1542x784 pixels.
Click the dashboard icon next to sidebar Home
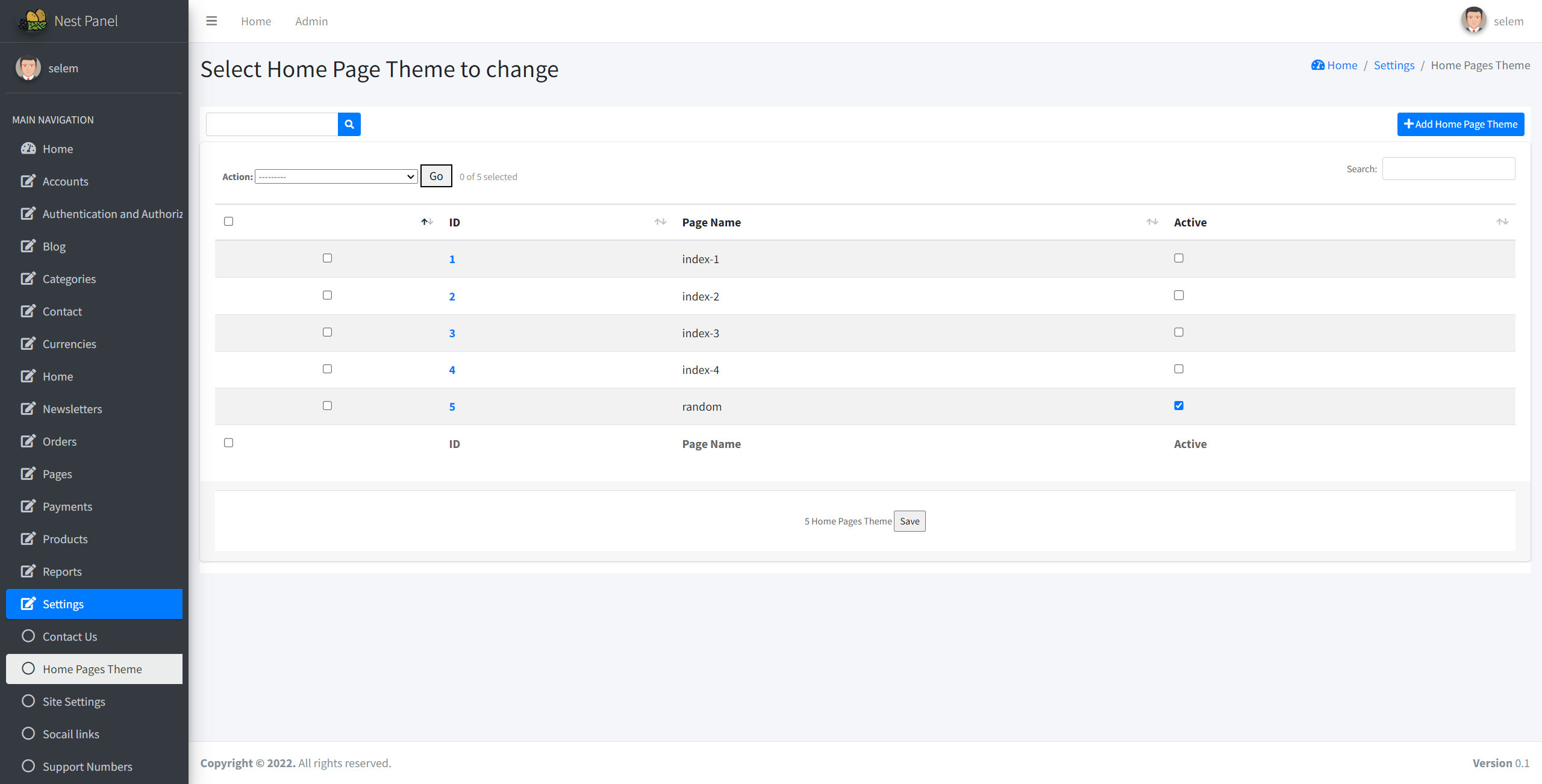coord(28,149)
